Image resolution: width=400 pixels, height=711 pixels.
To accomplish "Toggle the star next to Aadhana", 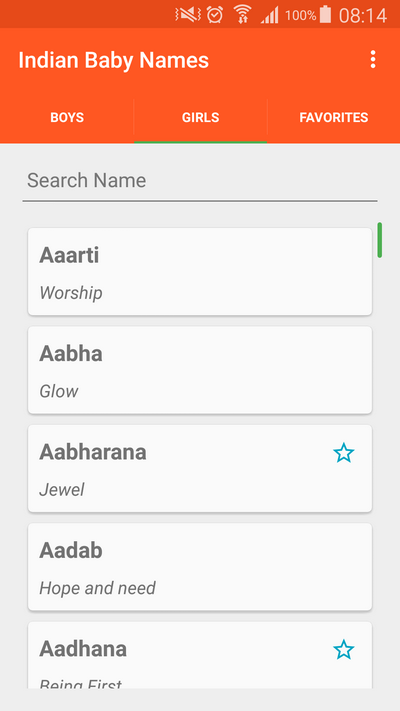I will [x=343, y=649].
